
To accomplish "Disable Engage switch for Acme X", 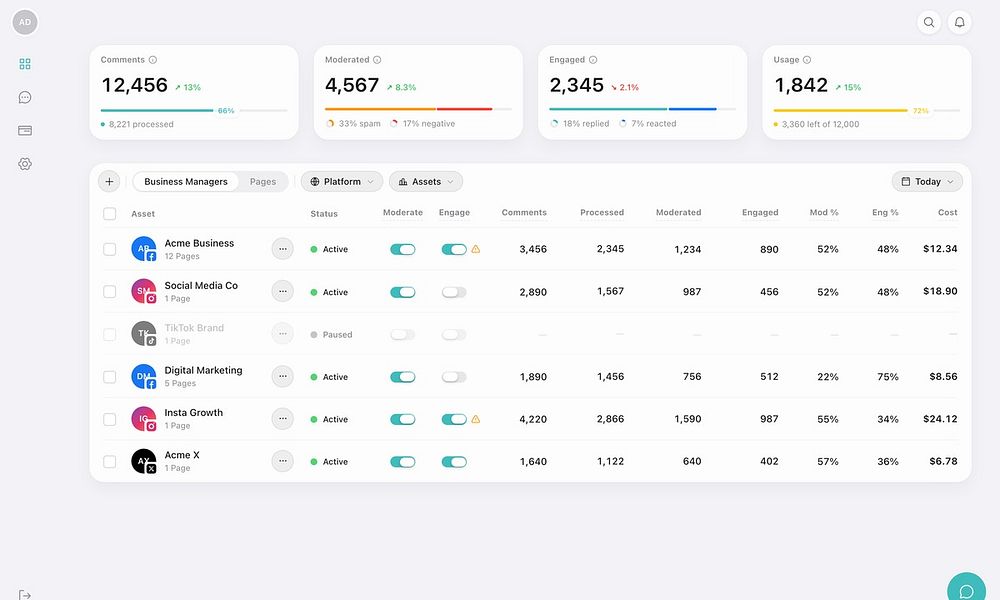I will pyautogui.click(x=454, y=462).
